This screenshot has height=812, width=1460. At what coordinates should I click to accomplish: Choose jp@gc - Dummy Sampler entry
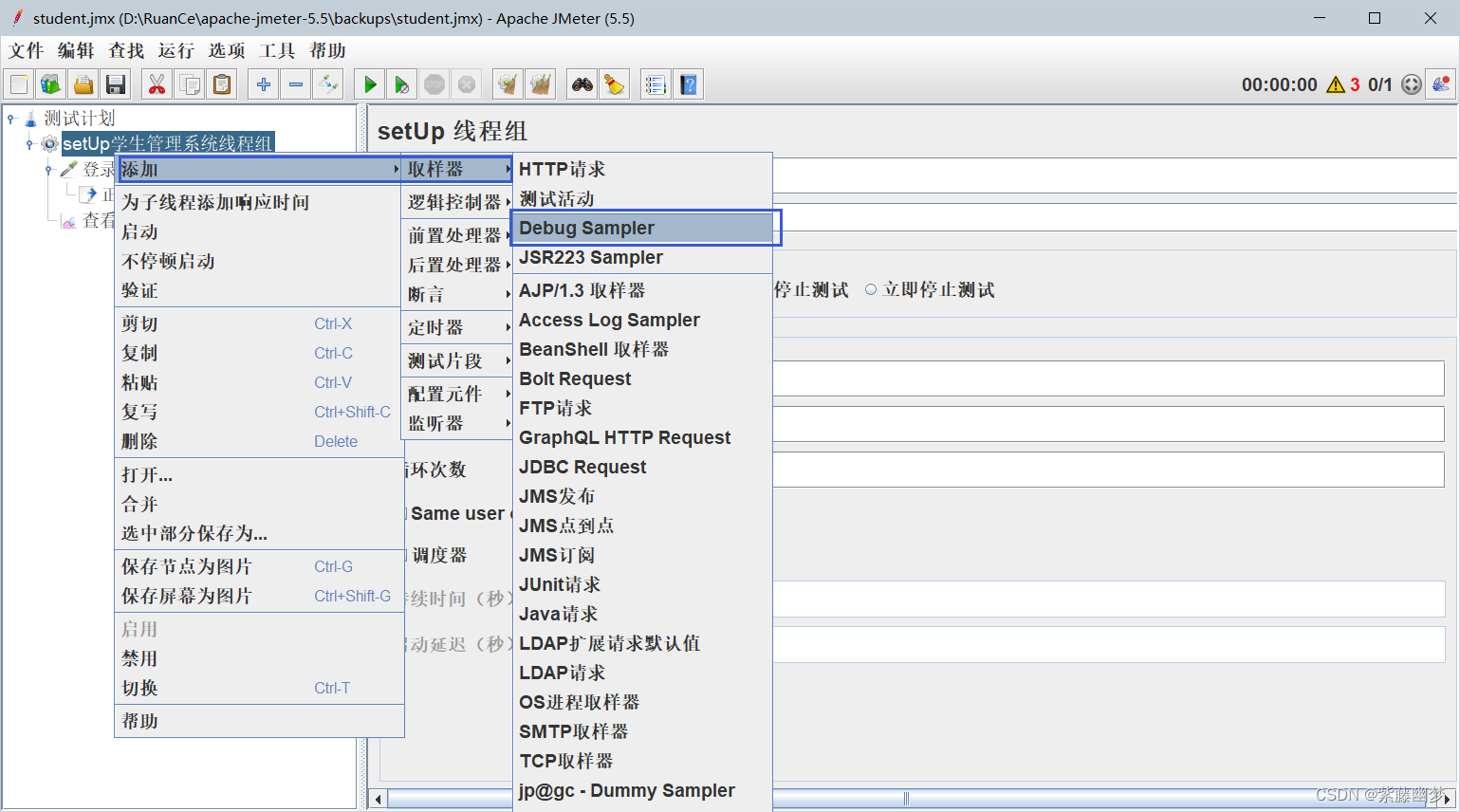pos(643,790)
